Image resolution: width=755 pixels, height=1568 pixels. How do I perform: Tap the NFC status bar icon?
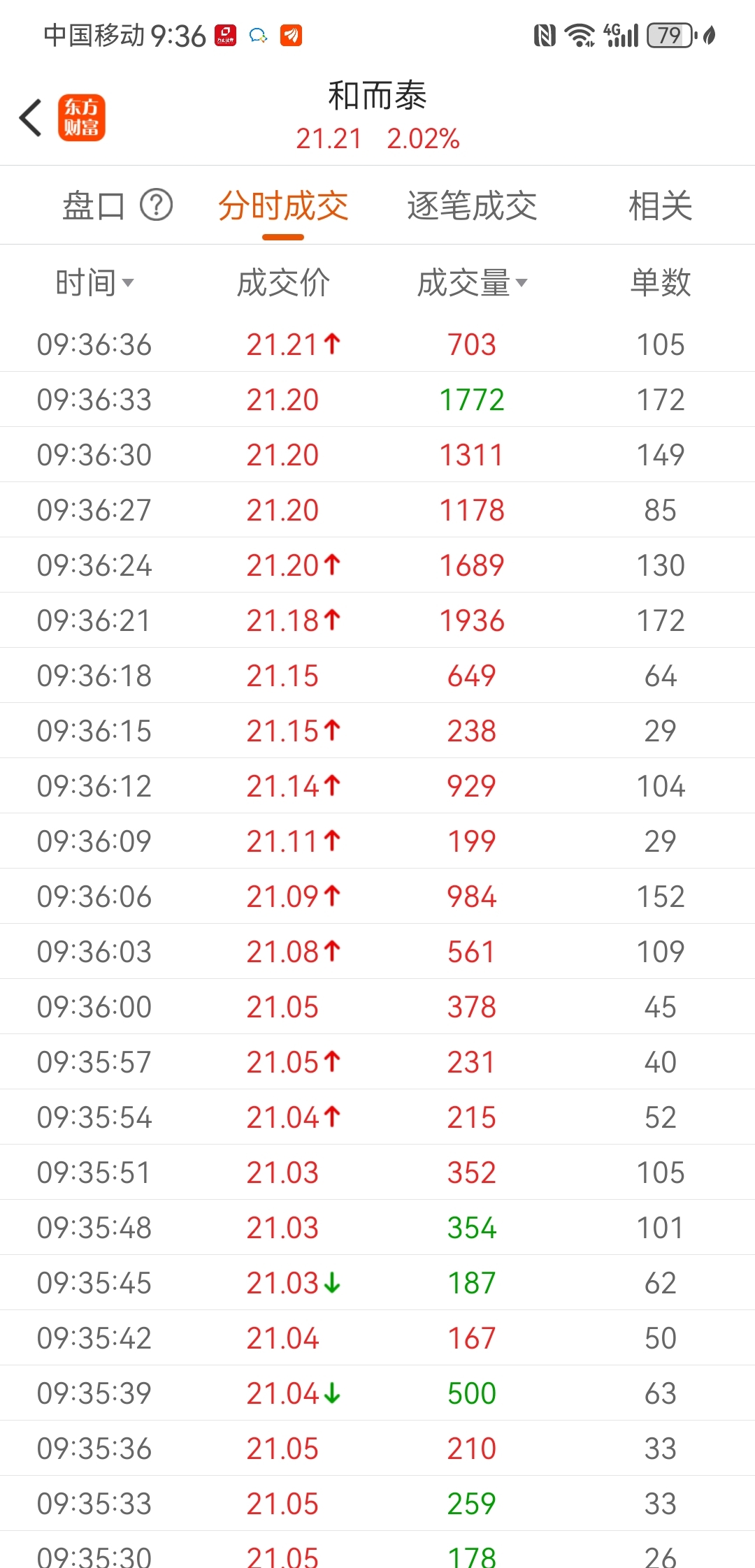click(545, 35)
